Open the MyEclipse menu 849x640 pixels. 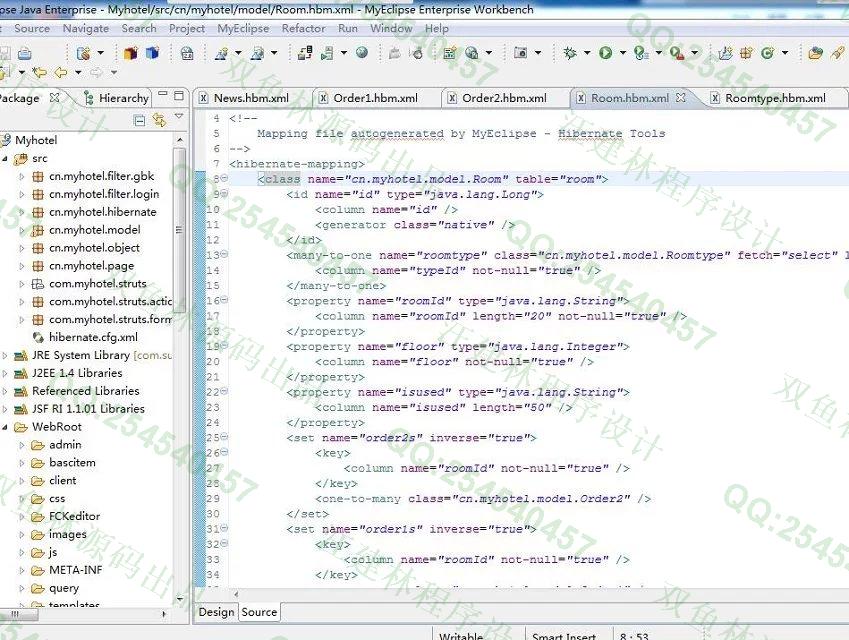243,28
